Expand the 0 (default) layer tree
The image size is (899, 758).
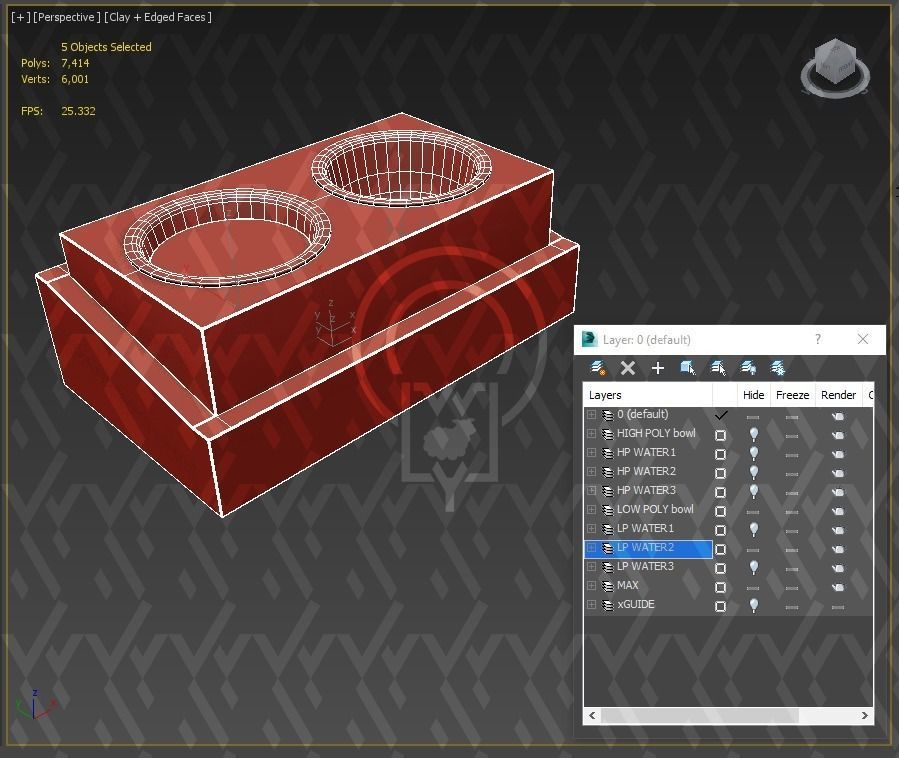click(x=591, y=415)
